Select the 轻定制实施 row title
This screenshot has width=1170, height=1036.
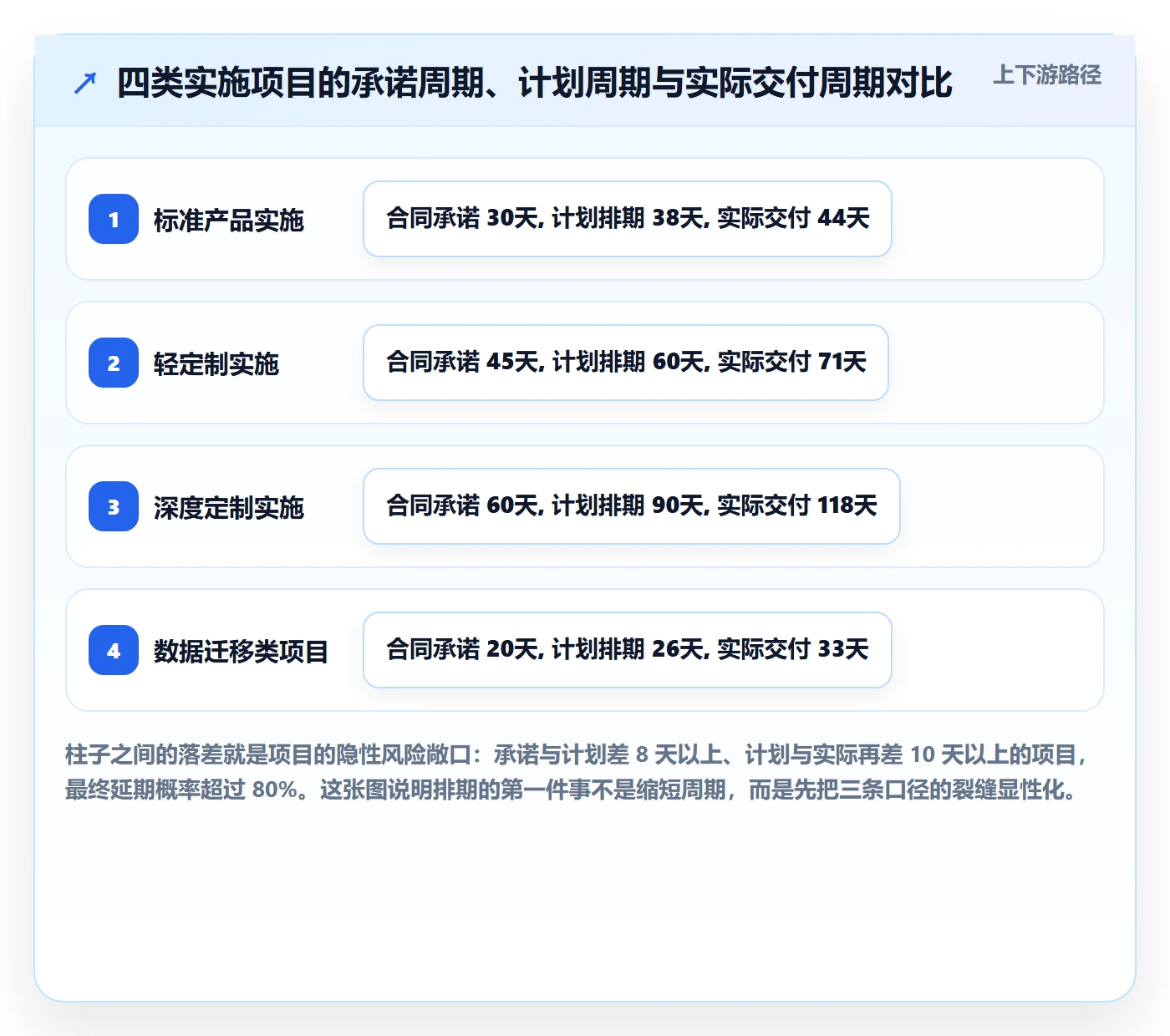coord(216,363)
